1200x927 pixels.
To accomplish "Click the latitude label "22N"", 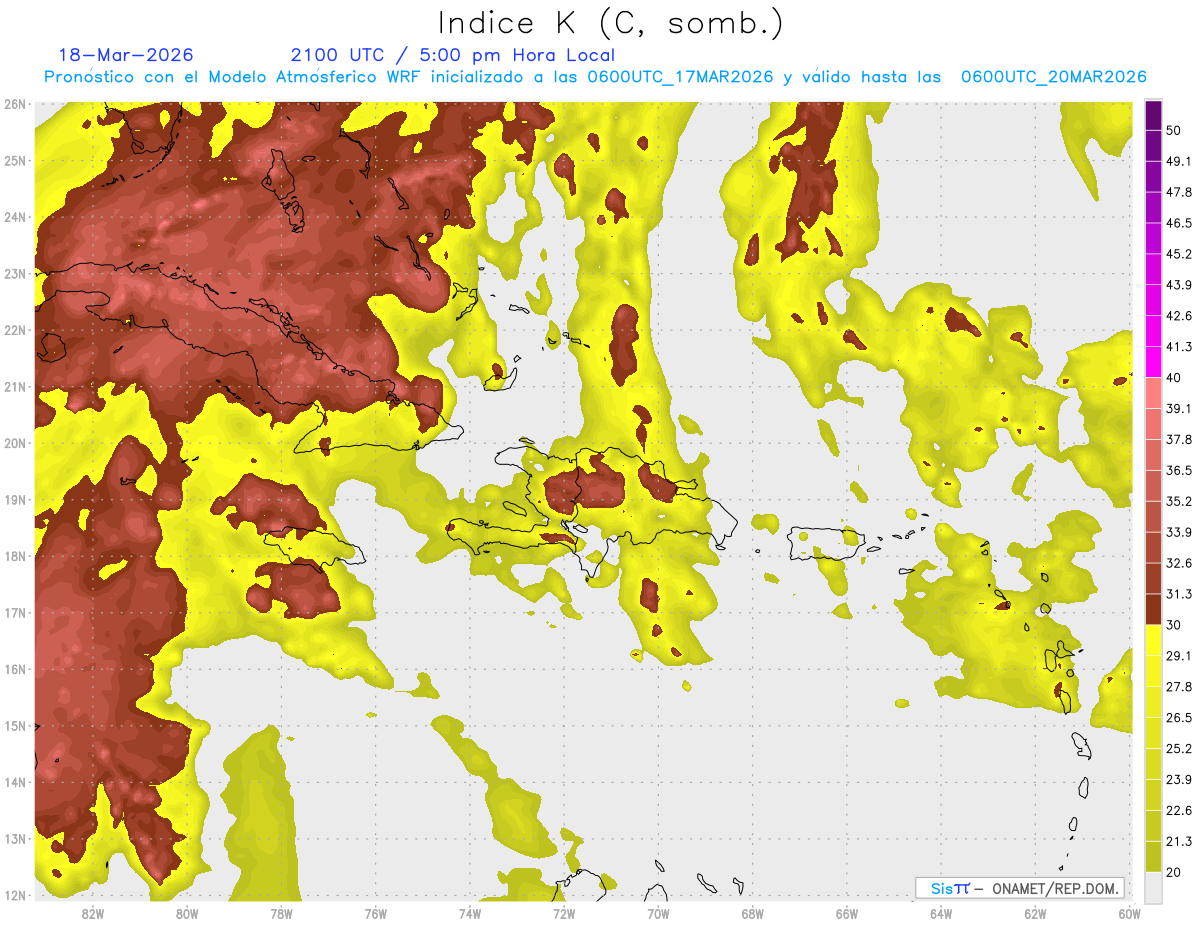I will 15,330.
